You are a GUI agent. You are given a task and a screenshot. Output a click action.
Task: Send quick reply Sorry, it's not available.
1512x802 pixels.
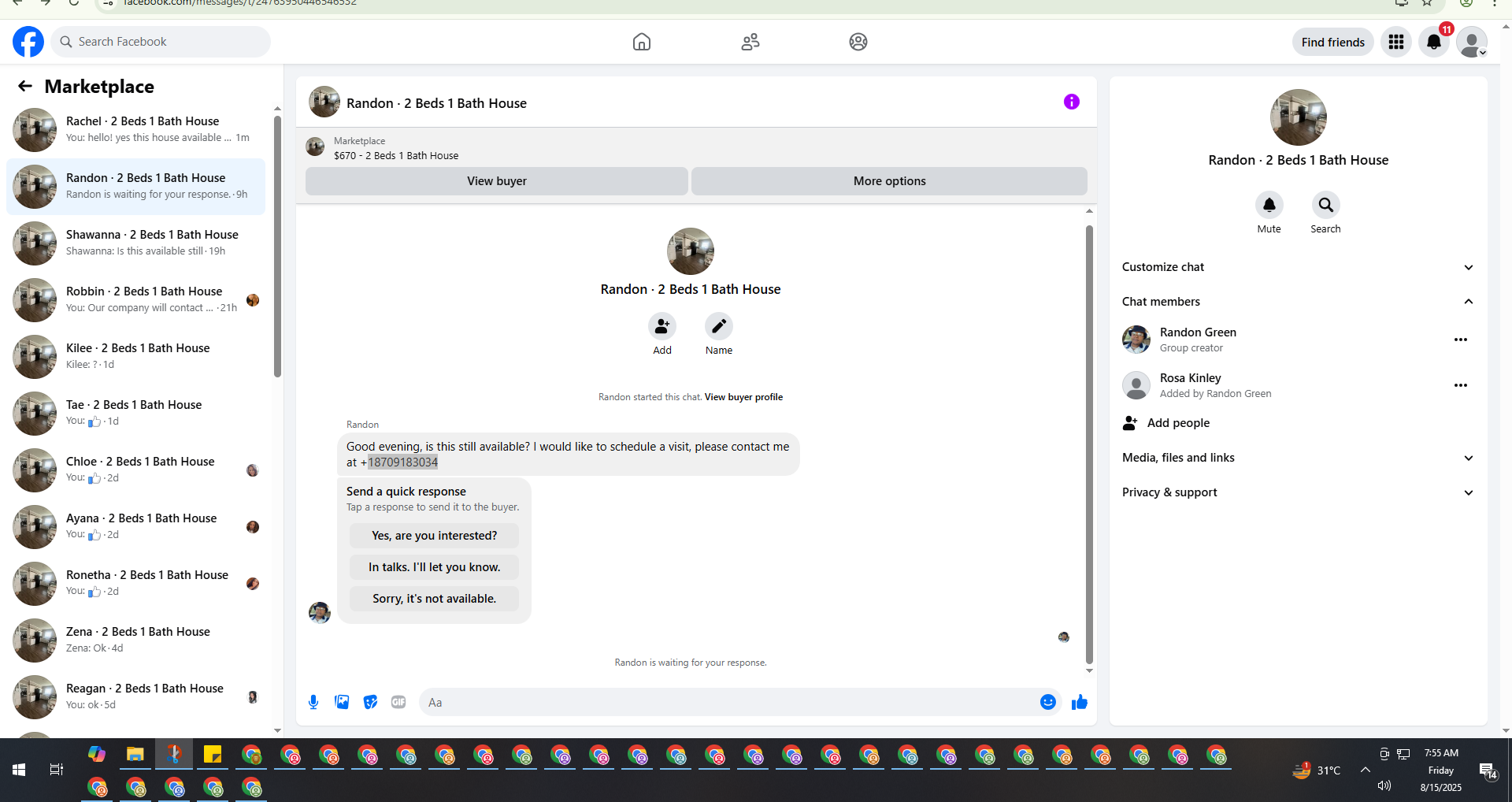[x=435, y=599]
